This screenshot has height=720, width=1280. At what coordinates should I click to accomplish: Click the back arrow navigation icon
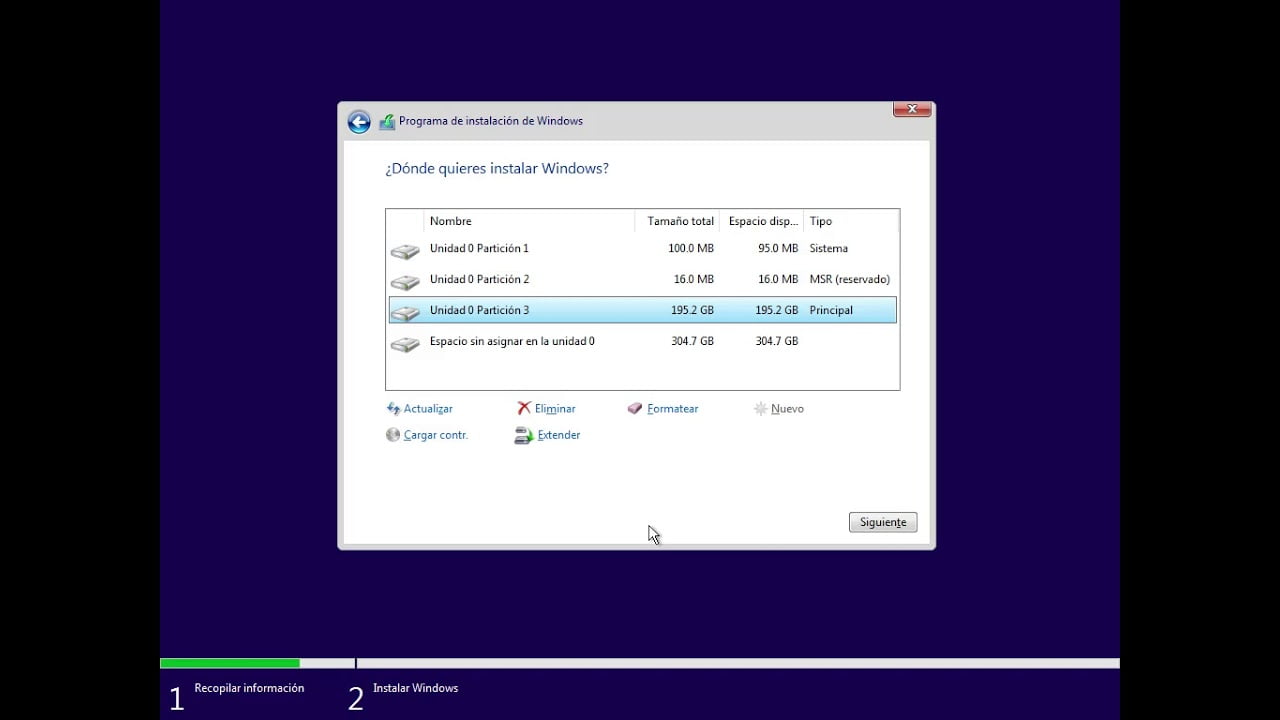[x=359, y=121]
